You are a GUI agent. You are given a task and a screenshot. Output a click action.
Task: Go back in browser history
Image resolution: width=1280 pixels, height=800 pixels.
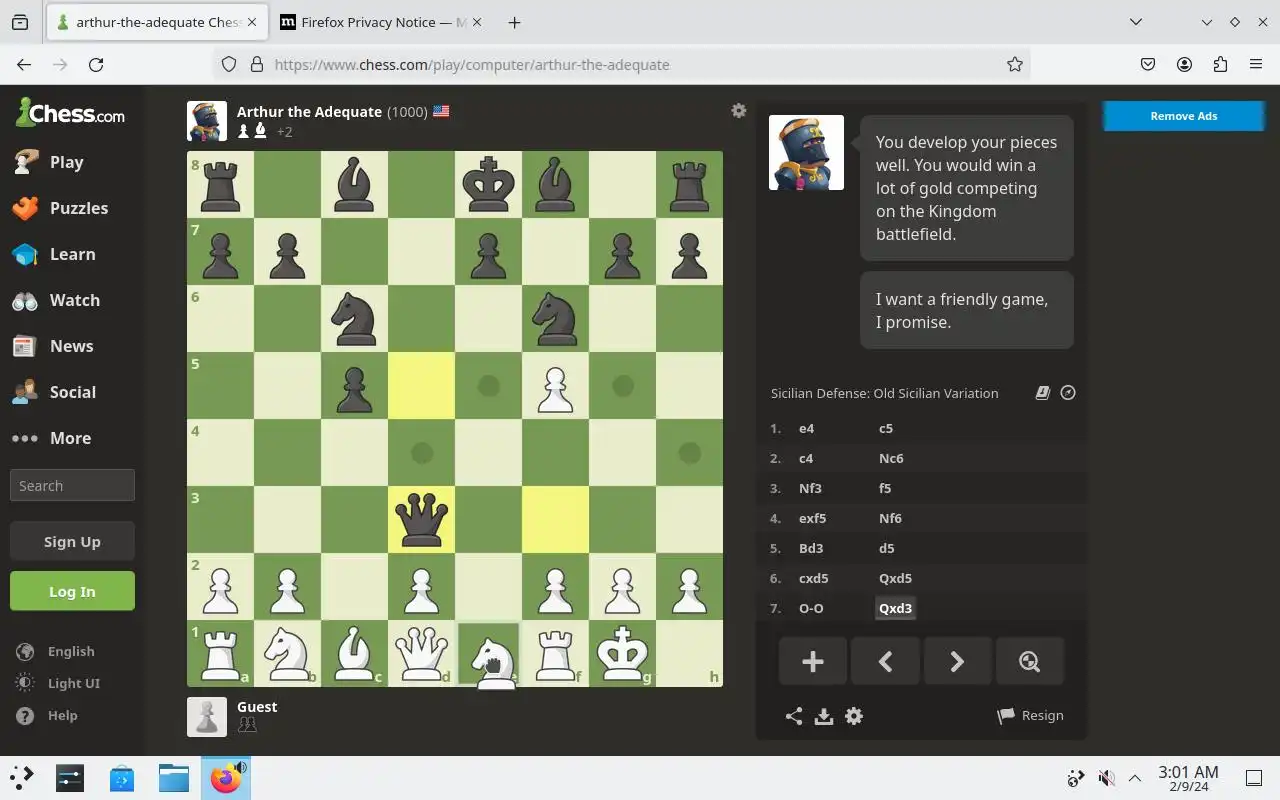24,64
